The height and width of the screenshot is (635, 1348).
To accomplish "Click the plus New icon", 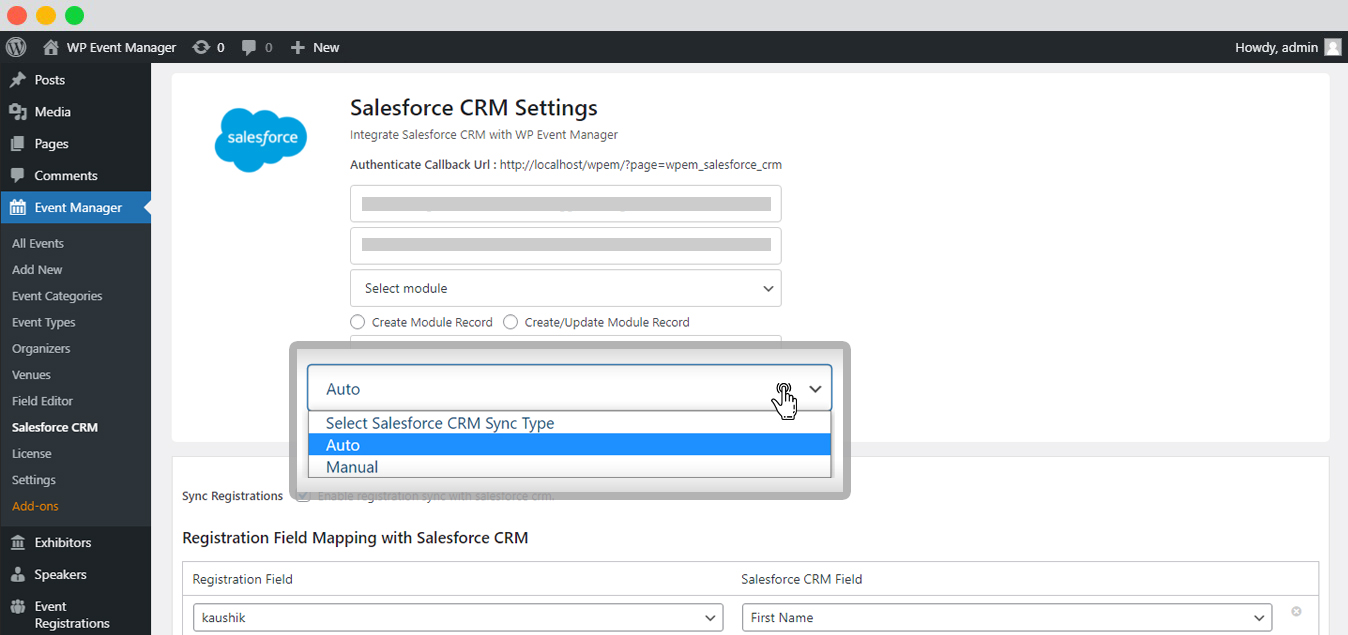I will click(x=297, y=47).
